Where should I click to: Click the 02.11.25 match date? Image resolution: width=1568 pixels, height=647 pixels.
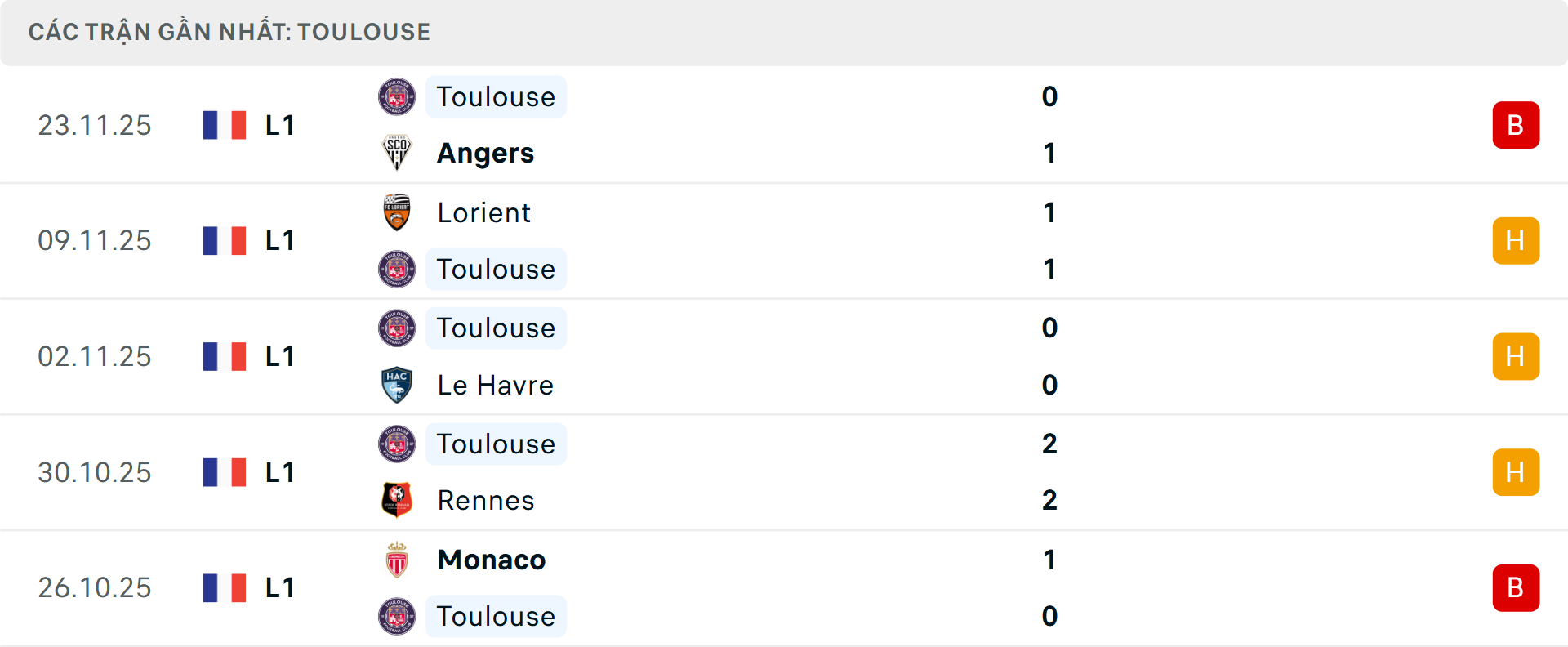(95, 357)
